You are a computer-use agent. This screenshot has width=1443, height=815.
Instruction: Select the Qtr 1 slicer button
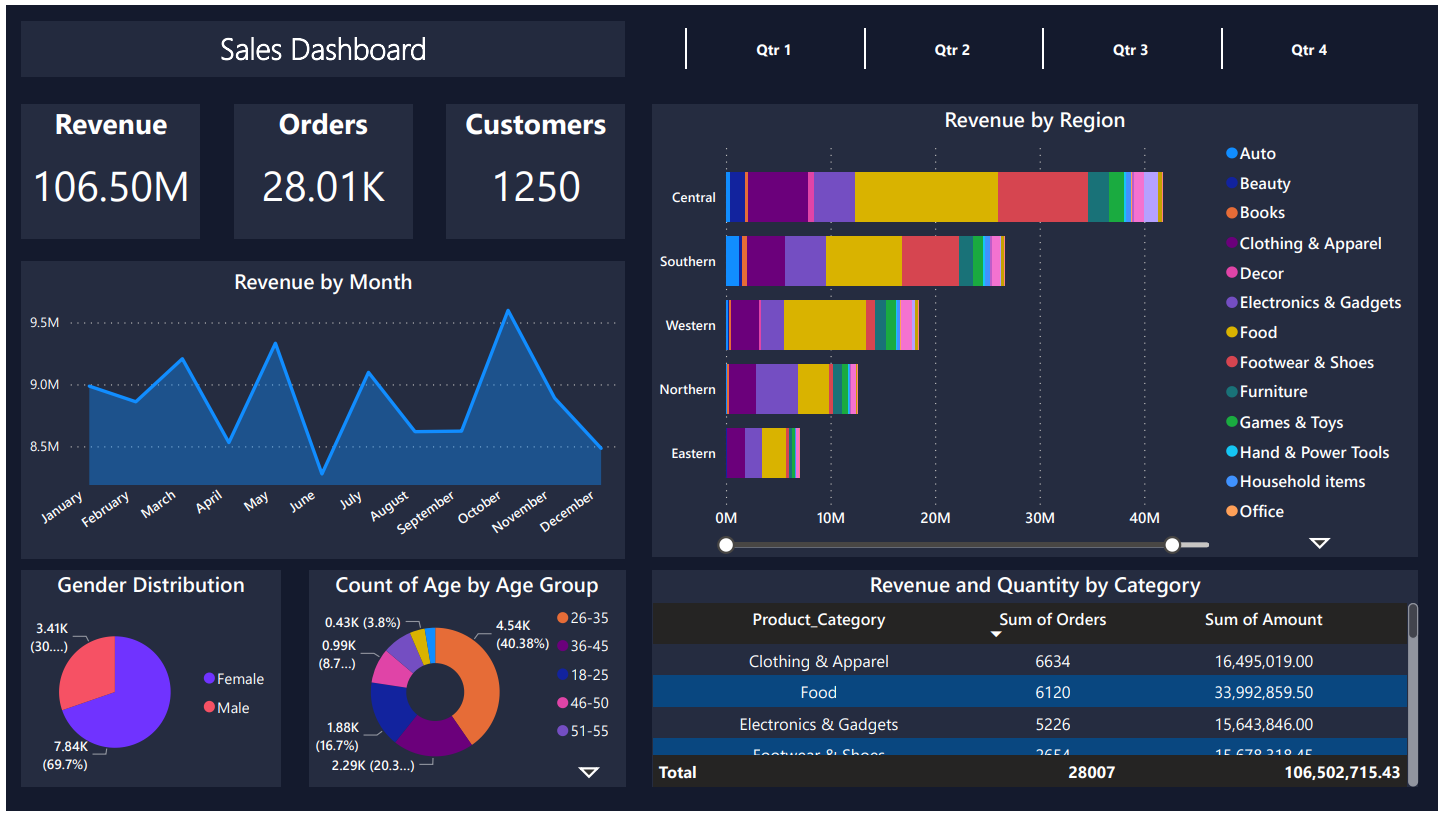point(774,49)
